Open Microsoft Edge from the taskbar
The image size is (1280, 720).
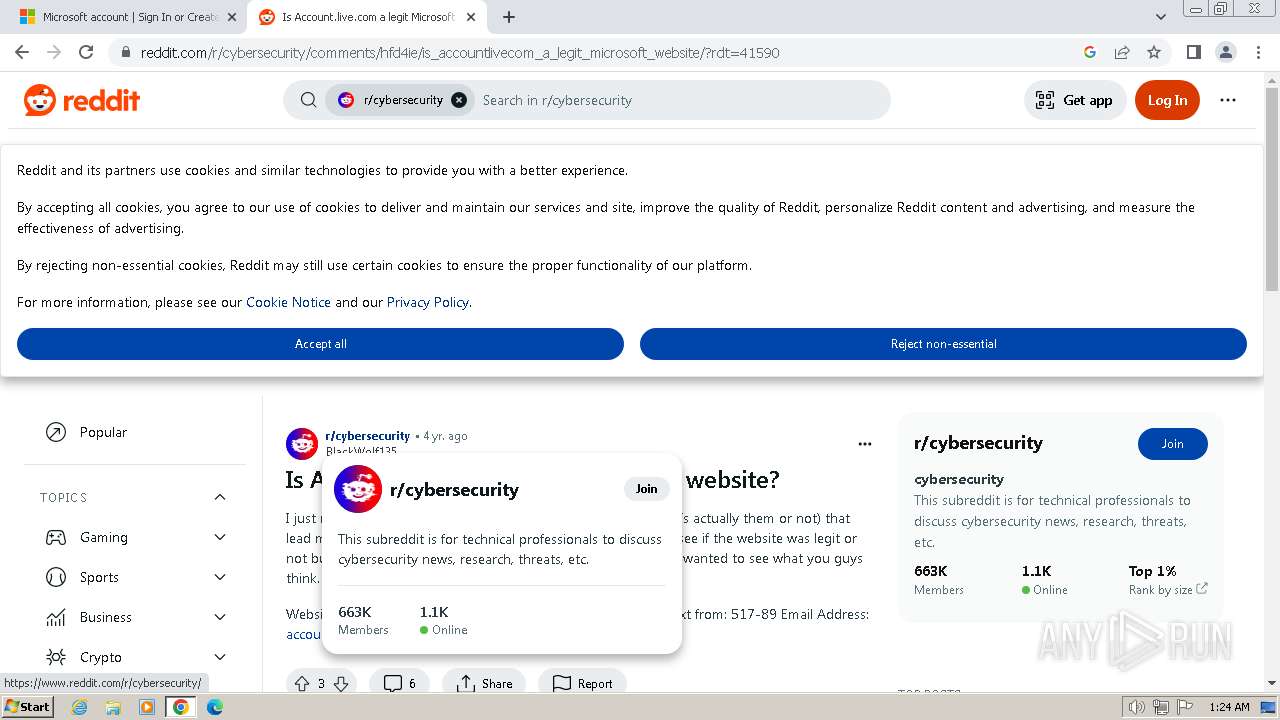pos(214,707)
